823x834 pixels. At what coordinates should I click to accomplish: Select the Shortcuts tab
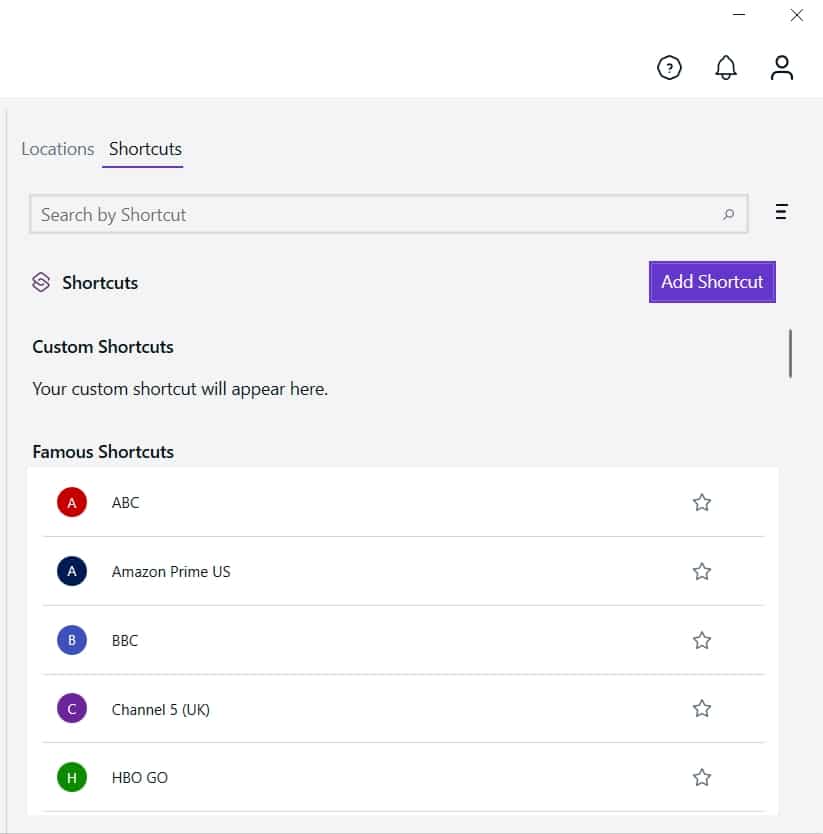pos(145,149)
